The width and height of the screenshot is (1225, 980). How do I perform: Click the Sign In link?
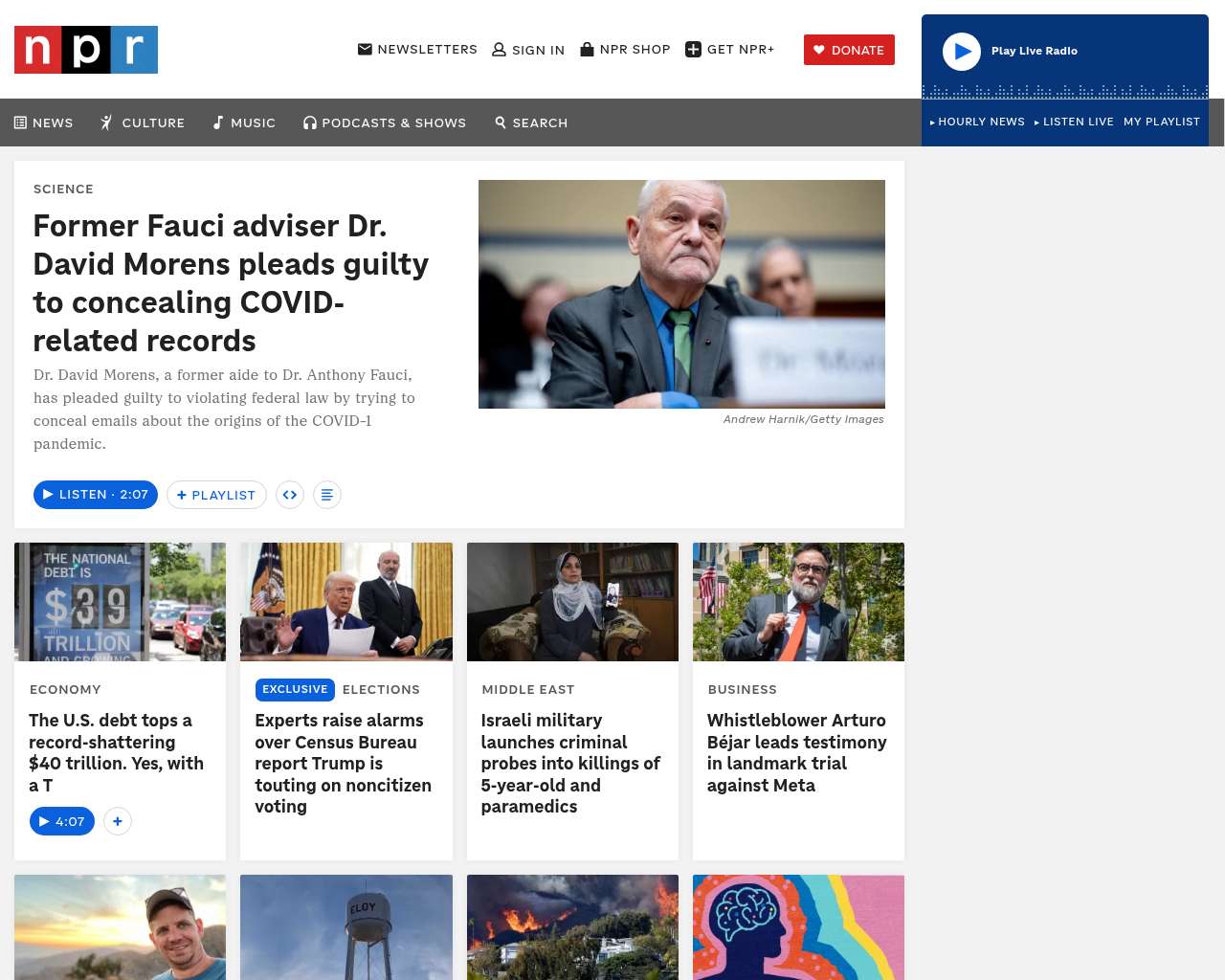pyautogui.click(x=528, y=50)
